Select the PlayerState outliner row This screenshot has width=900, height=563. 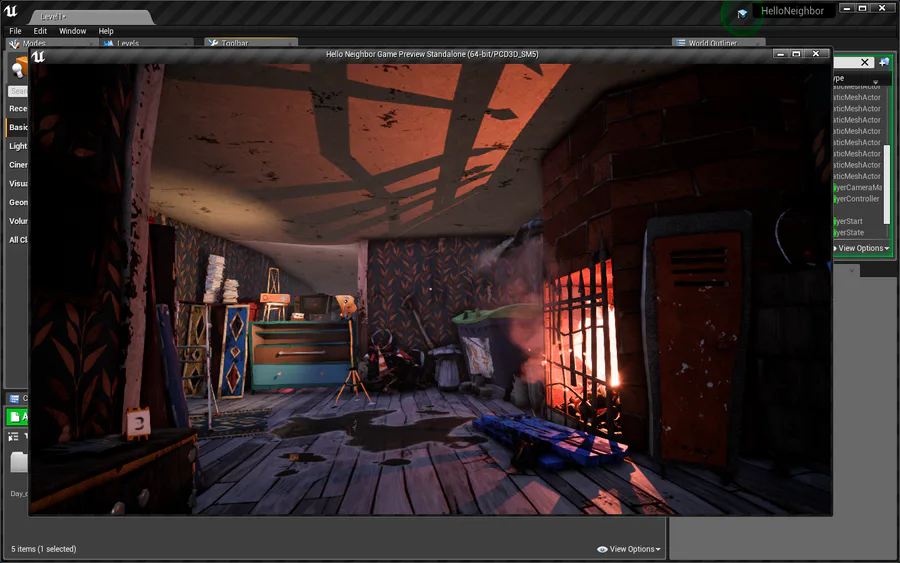858,232
